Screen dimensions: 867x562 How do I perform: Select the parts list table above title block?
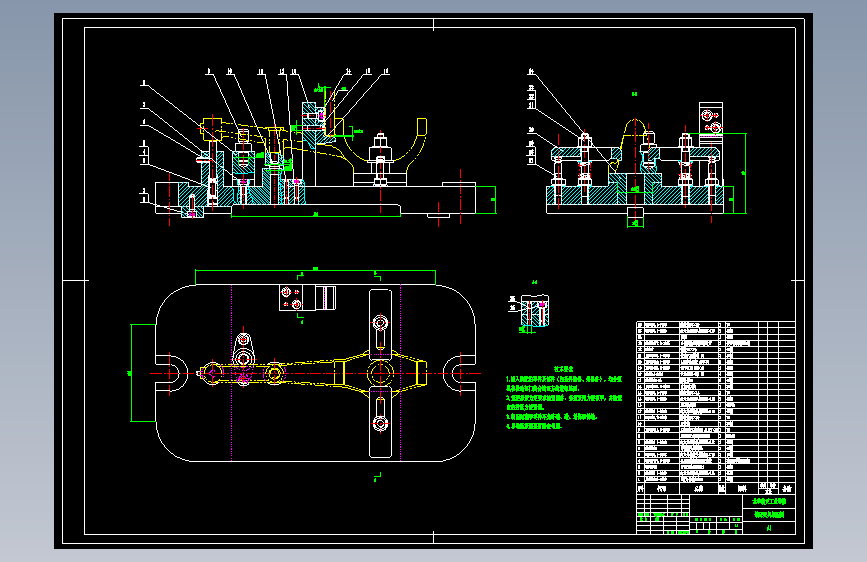tap(716, 408)
